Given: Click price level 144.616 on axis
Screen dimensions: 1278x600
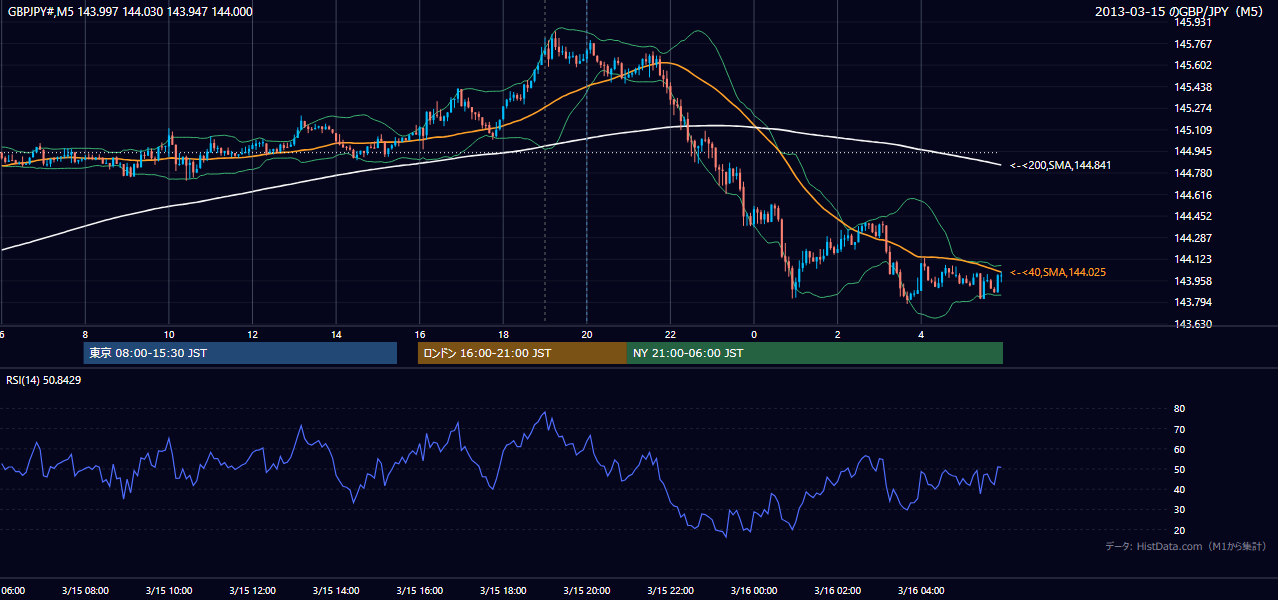Looking at the screenshot, I should click(1191, 195).
